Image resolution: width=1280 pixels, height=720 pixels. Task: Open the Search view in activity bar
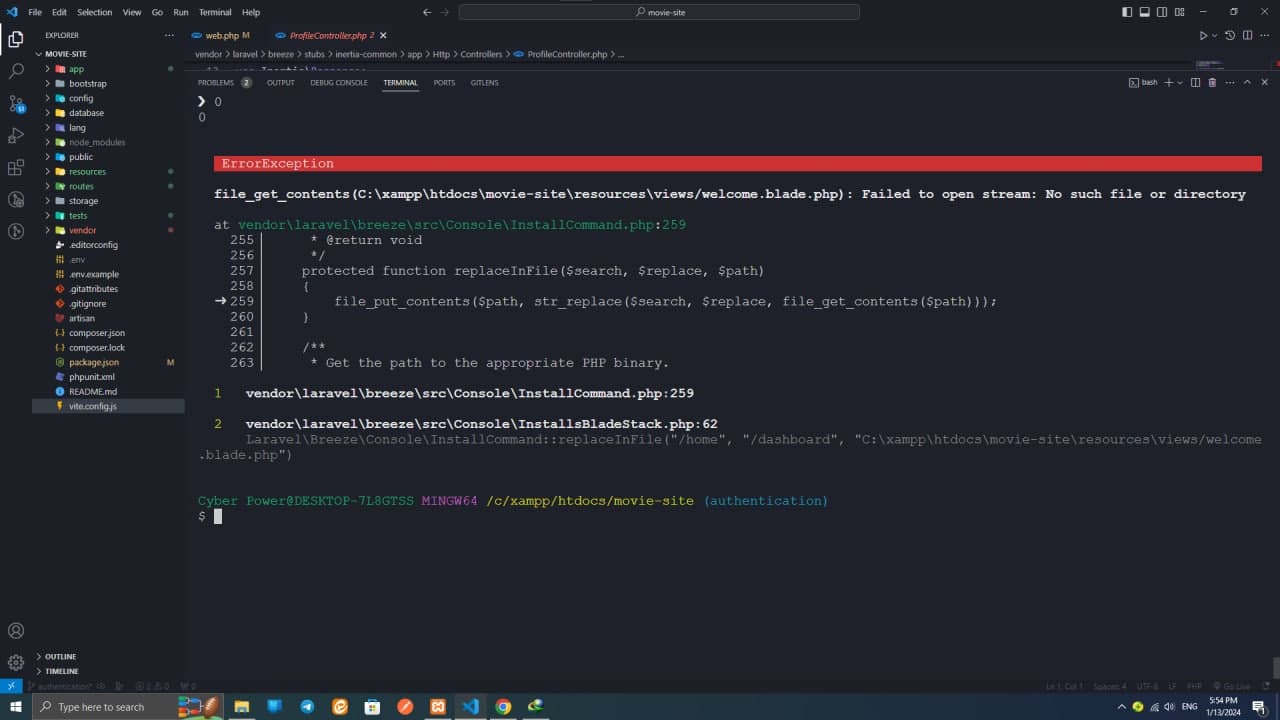pyautogui.click(x=16, y=72)
